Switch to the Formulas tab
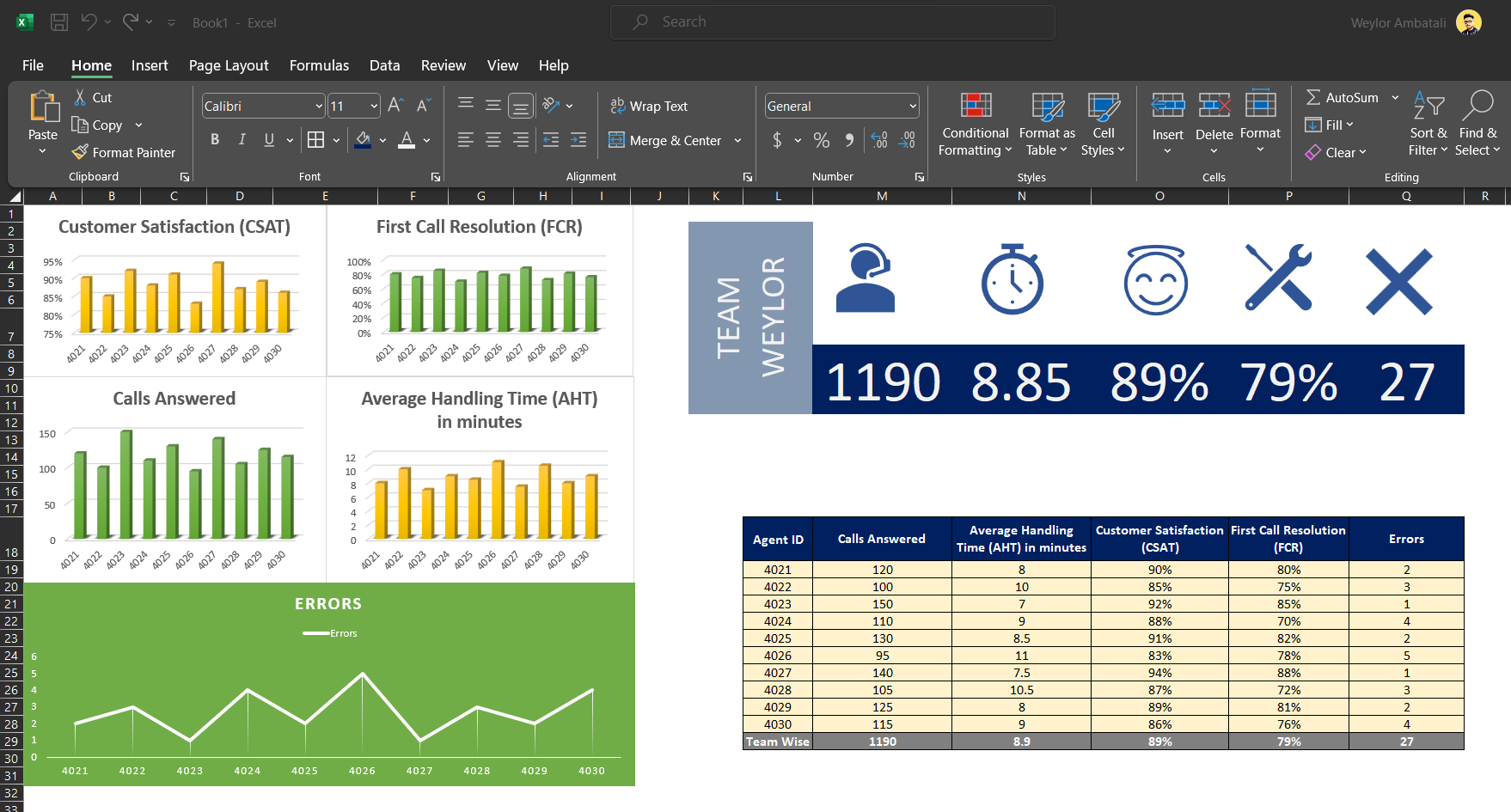Screen dimensions: 1511x812 [319, 65]
